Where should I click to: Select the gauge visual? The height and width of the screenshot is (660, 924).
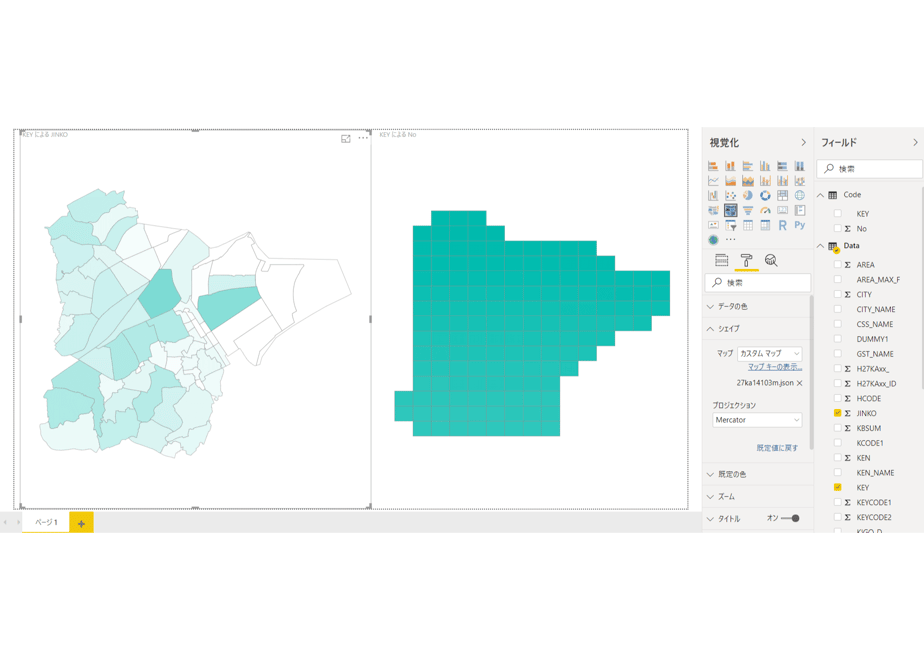[x=765, y=210]
